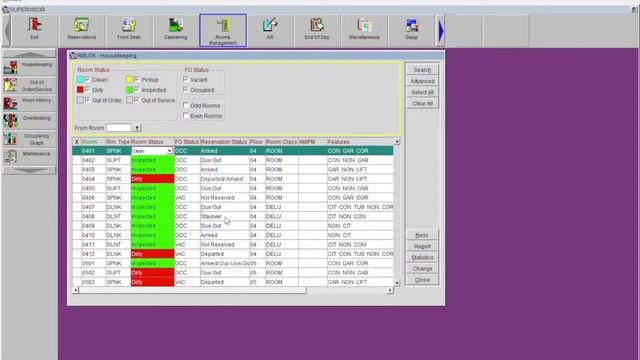The width and height of the screenshot is (640, 360).
Task: Click the Close button in Housekeeping
Action: 422,280
